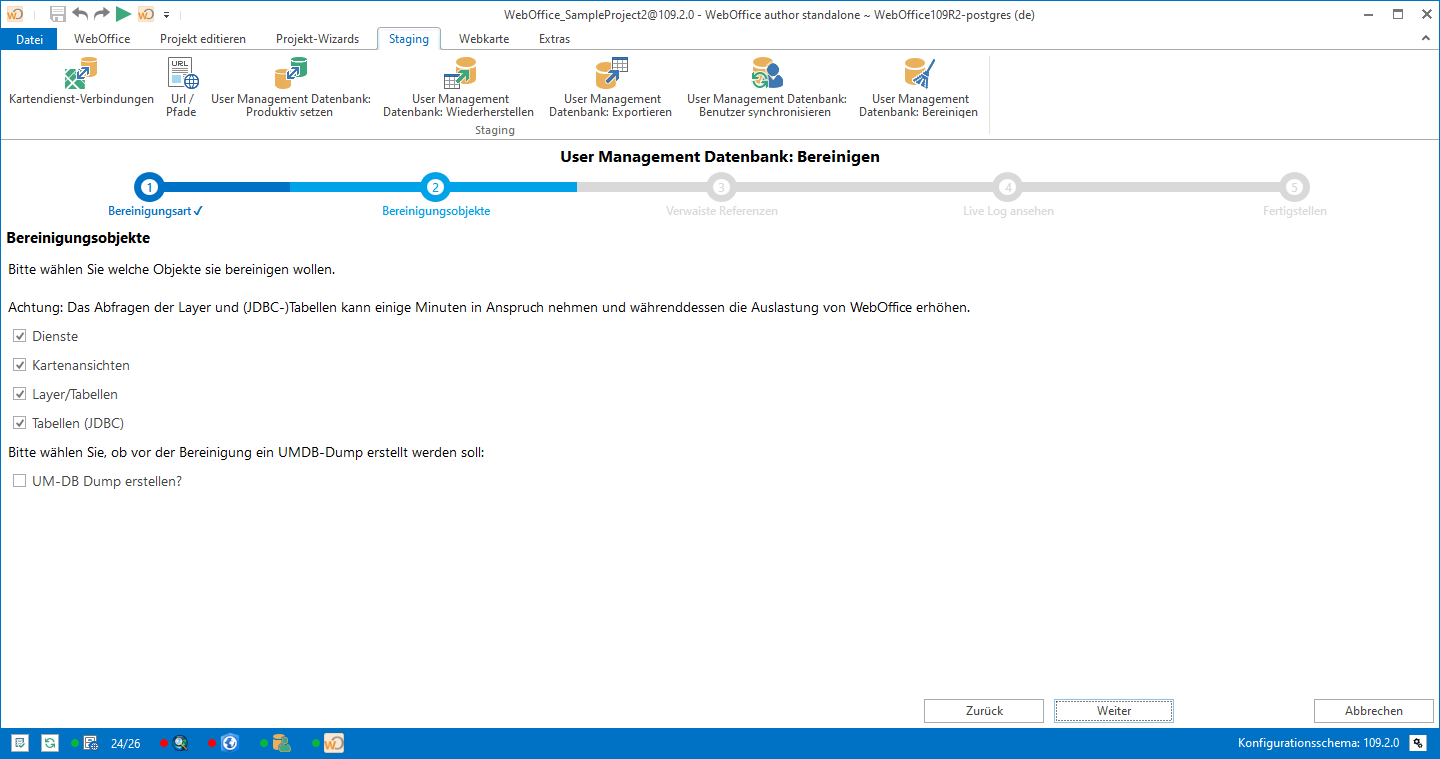Collapse the ribbon with the chevron arrow
The image size is (1440, 759).
click(1426, 39)
